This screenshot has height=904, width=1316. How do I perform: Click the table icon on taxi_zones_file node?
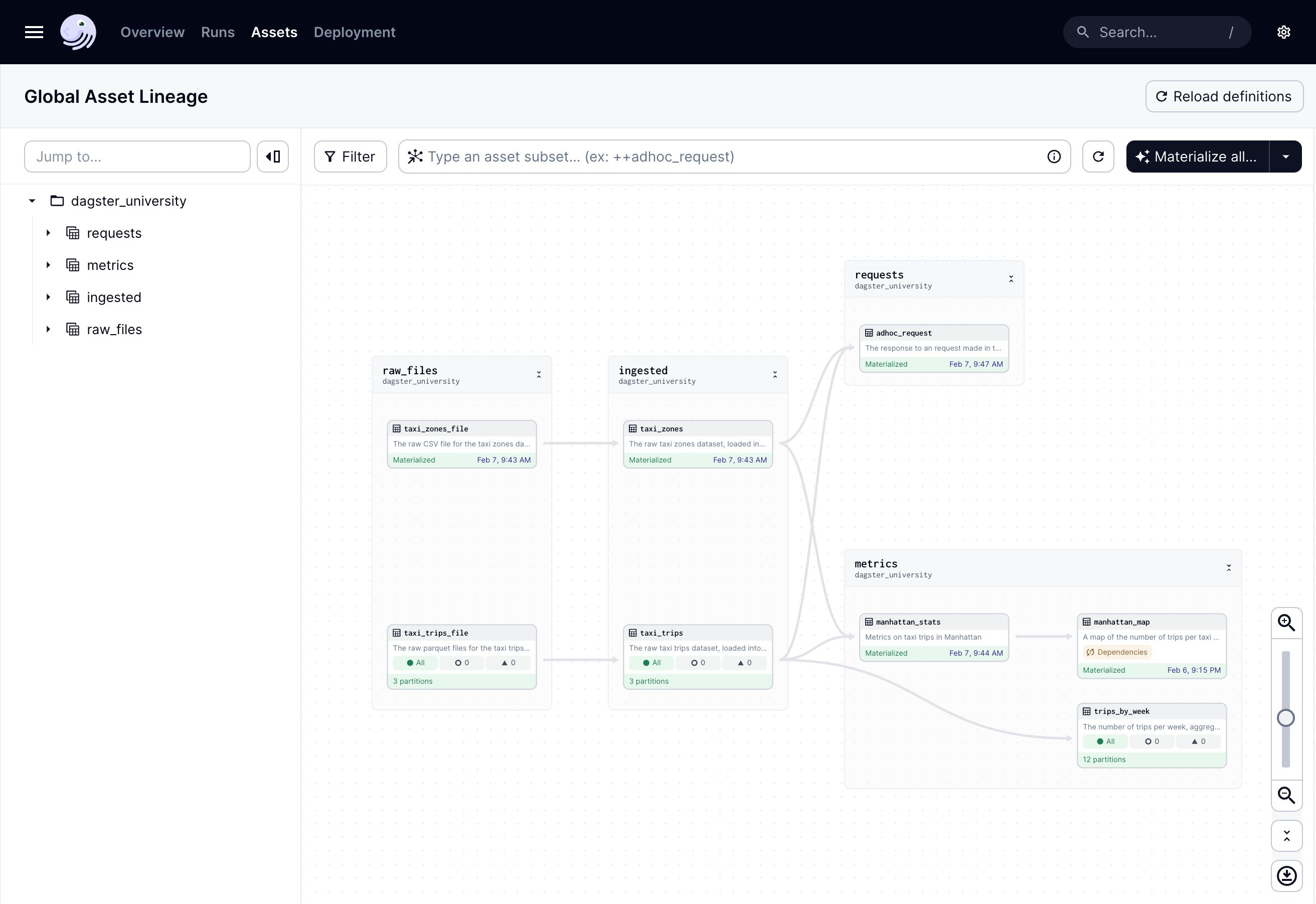(397, 429)
